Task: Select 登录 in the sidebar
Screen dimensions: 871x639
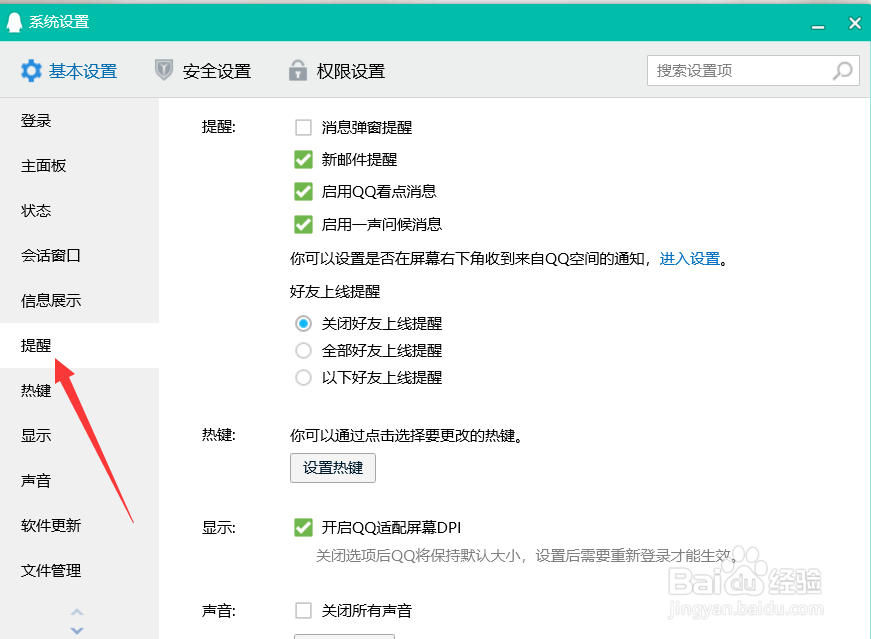Action: (x=79, y=121)
